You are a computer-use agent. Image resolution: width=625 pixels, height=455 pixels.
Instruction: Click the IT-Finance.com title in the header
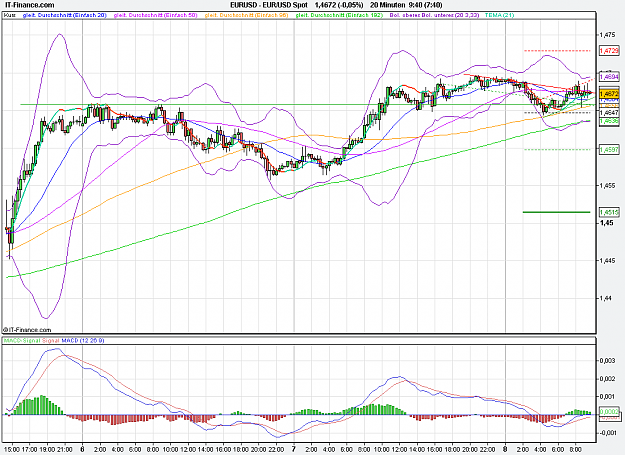click(29, 5)
